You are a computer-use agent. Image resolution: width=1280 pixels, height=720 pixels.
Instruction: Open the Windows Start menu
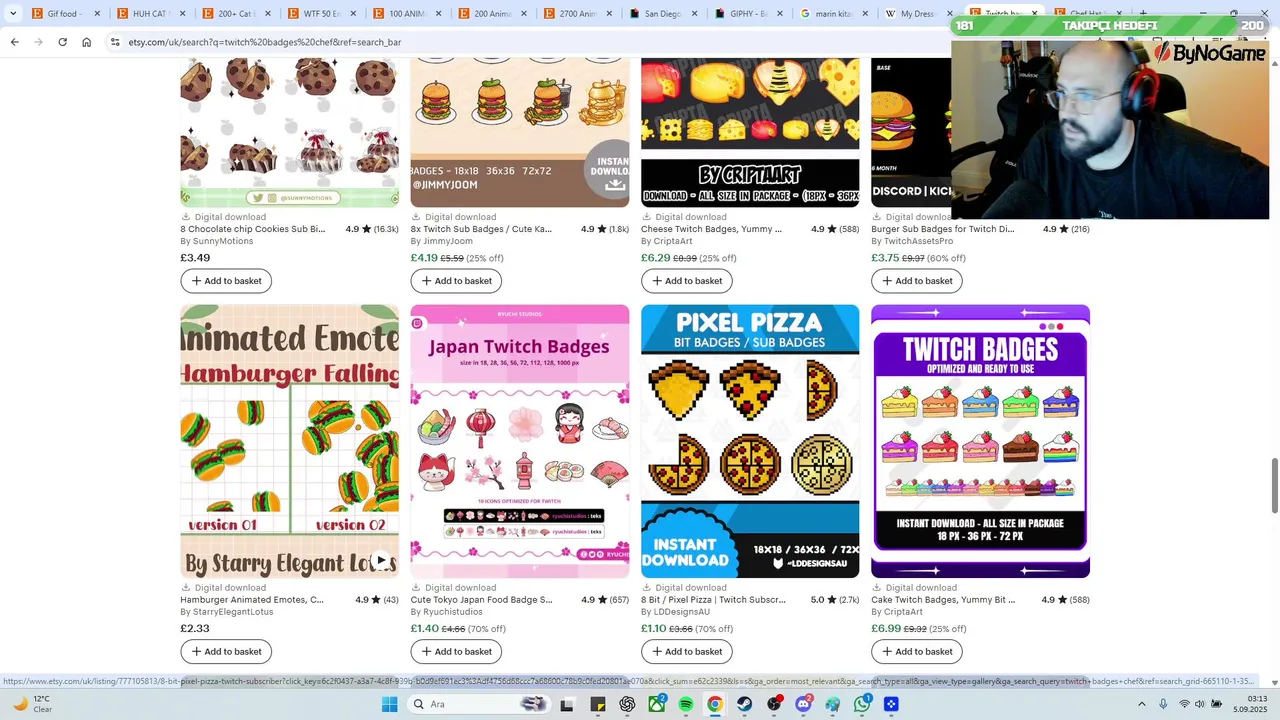(389, 704)
